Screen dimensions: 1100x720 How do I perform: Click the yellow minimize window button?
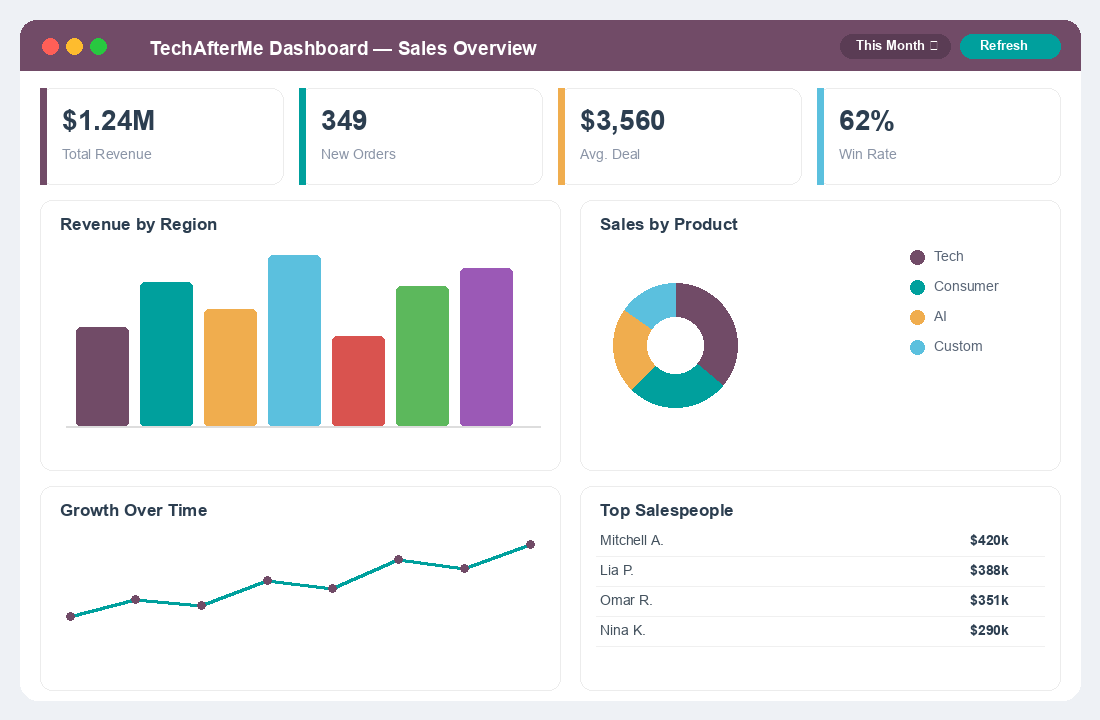74,47
